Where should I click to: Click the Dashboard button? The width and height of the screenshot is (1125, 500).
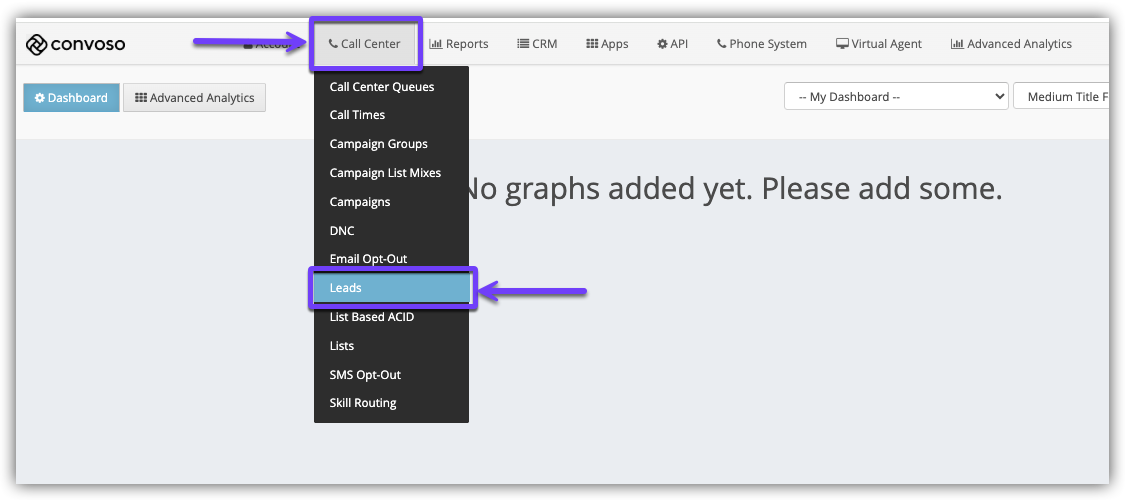[71, 98]
